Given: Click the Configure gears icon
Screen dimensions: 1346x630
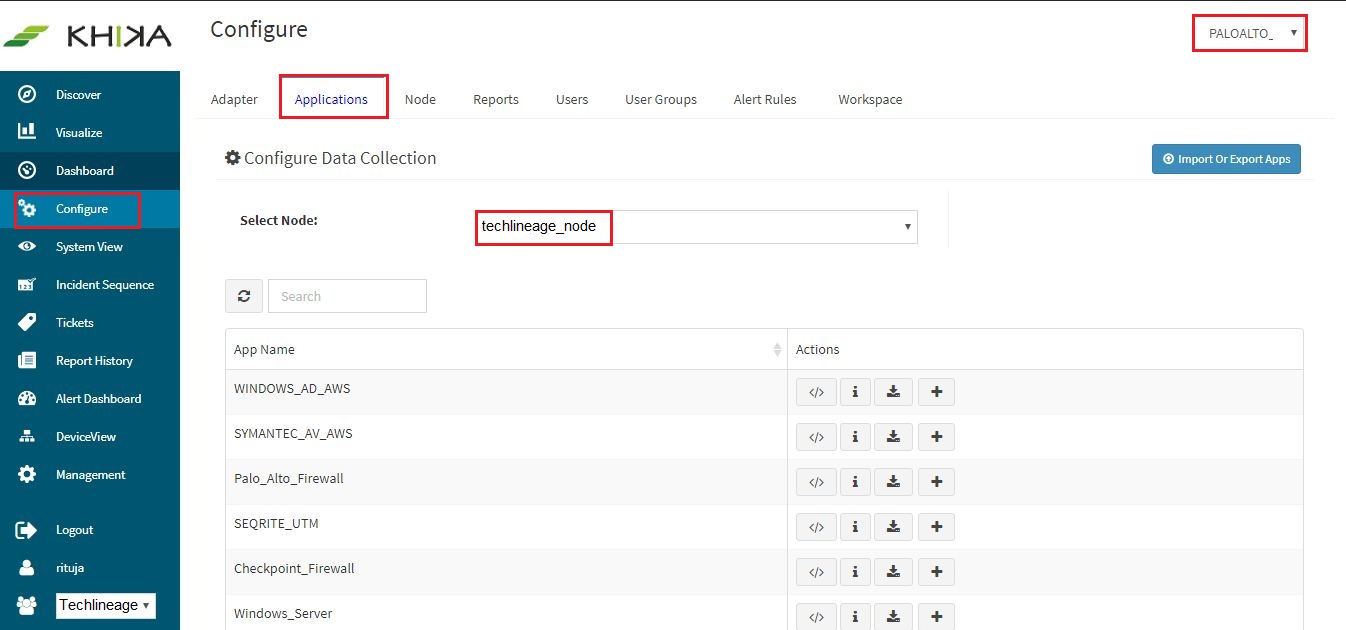Looking at the screenshot, I should pos(28,209).
